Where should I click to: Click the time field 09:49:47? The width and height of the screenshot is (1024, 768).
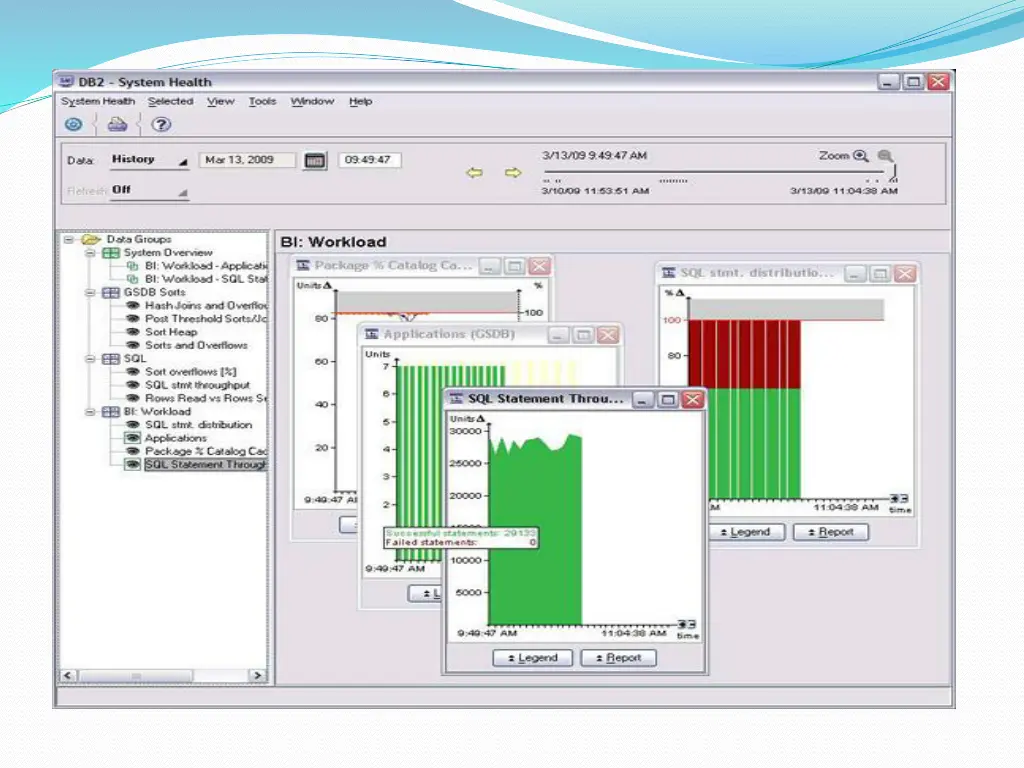tap(370, 160)
